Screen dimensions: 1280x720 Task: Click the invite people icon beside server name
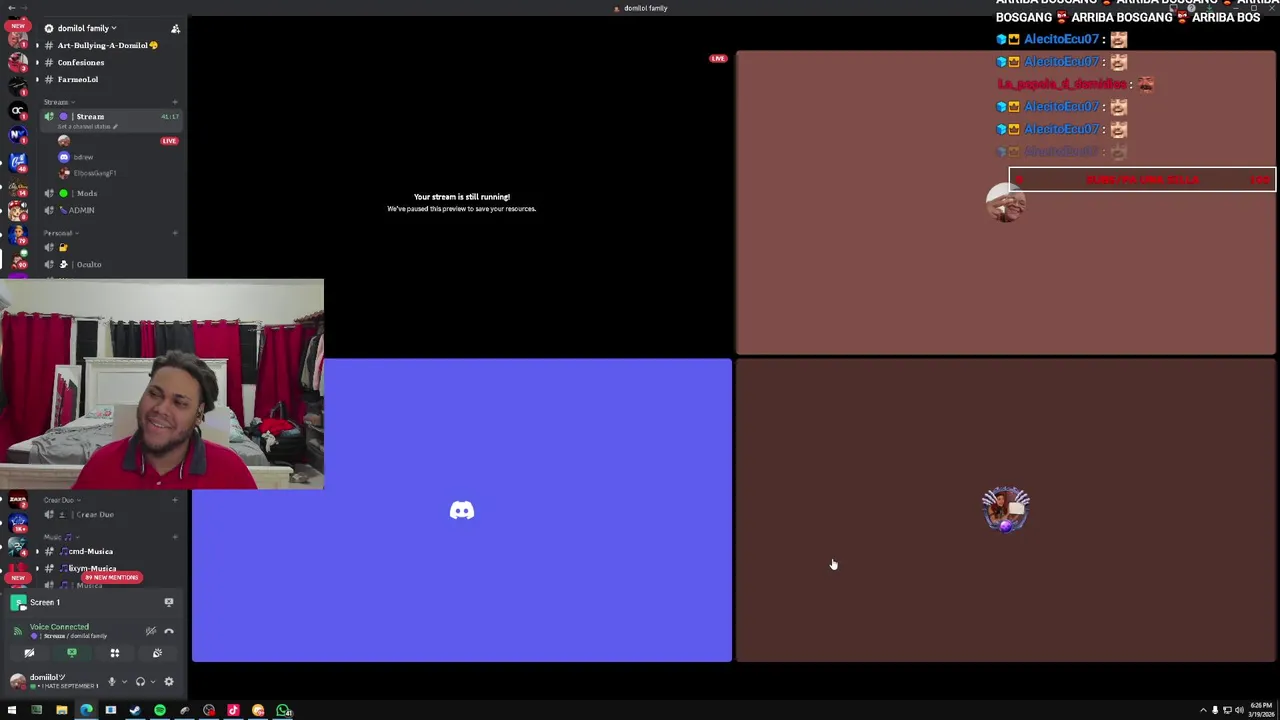click(x=175, y=28)
